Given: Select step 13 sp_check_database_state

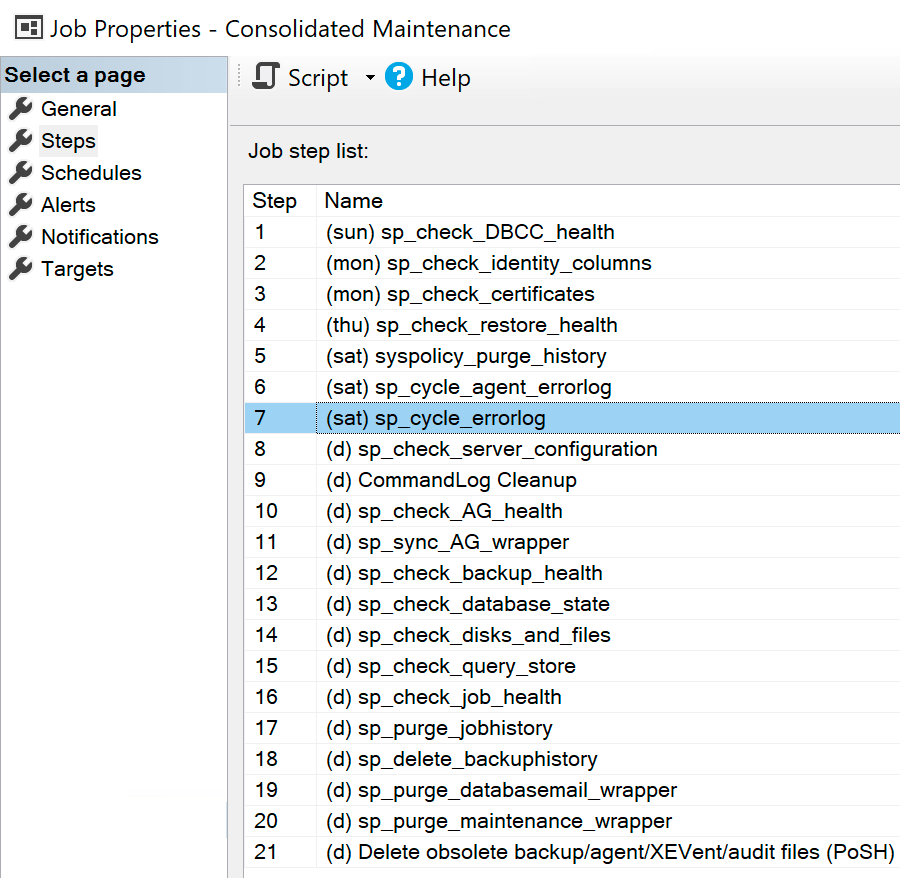Looking at the screenshot, I should (x=572, y=604).
